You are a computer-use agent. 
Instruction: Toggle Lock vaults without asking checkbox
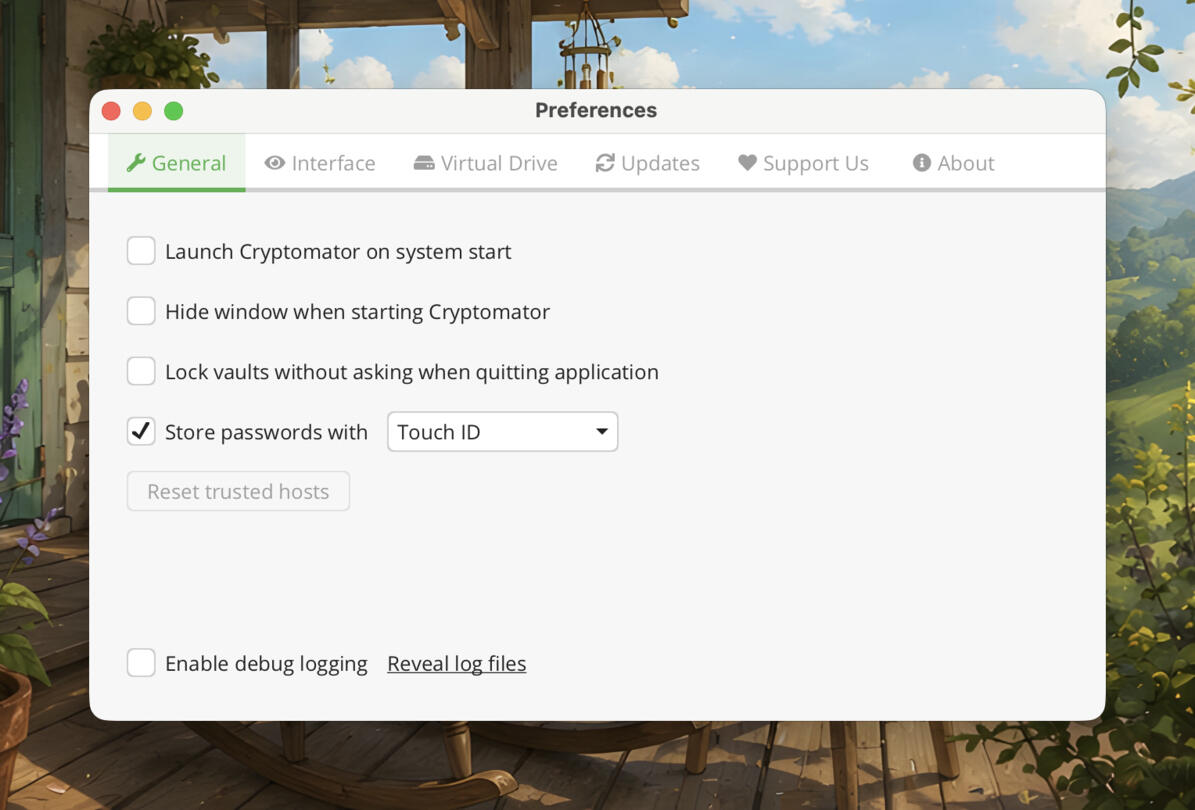141,371
